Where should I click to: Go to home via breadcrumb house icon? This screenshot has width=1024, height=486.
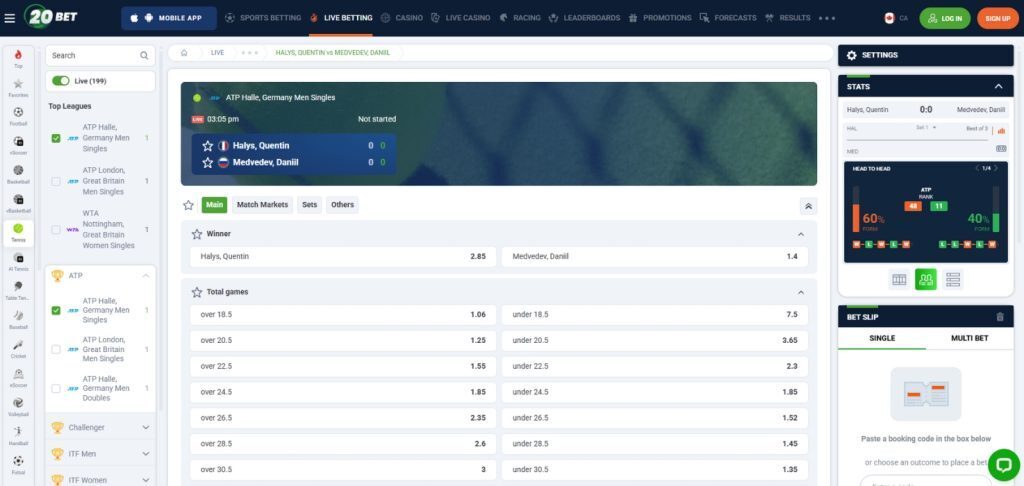point(184,53)
